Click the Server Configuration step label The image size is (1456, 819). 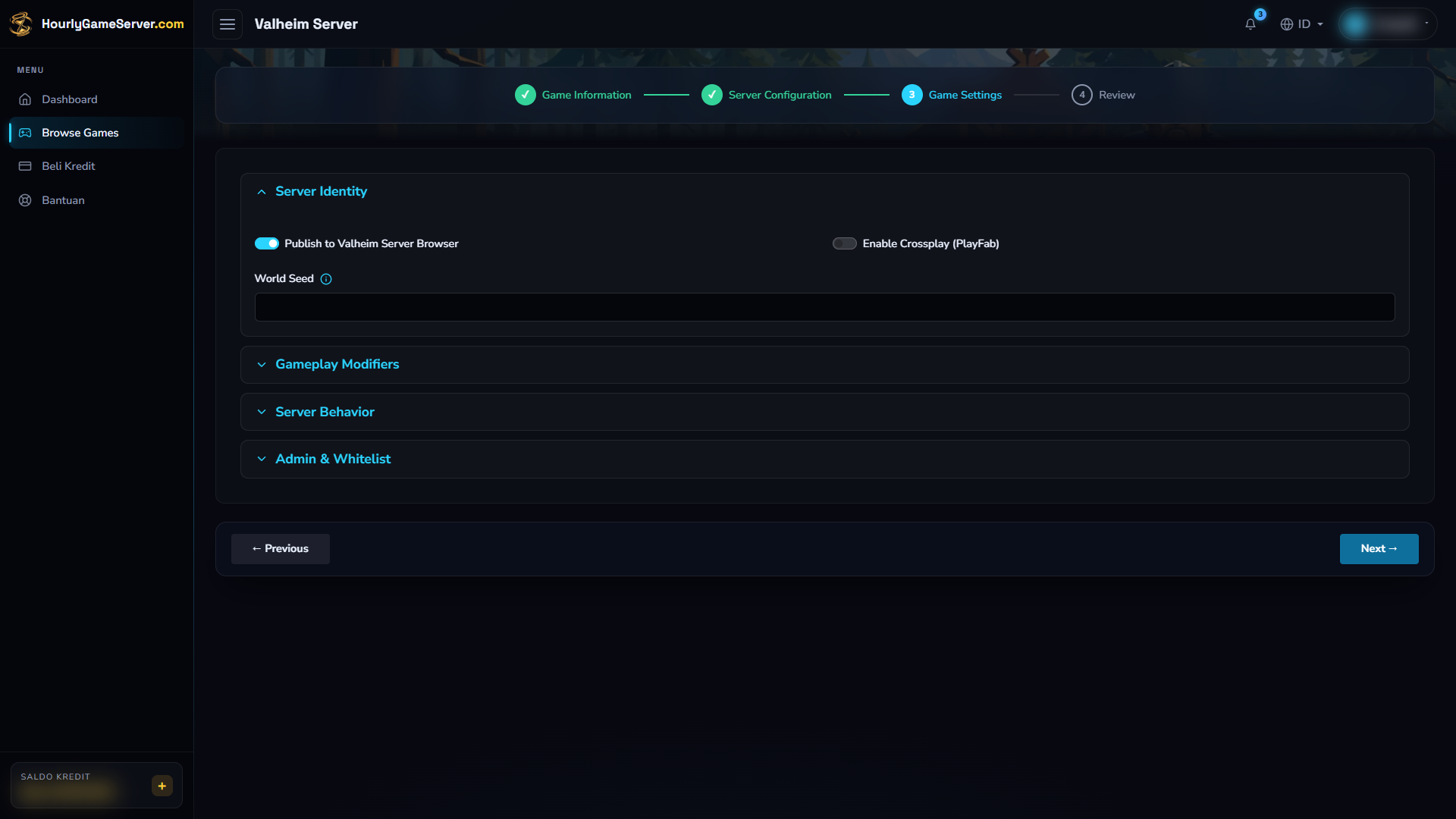coord(780,95)
